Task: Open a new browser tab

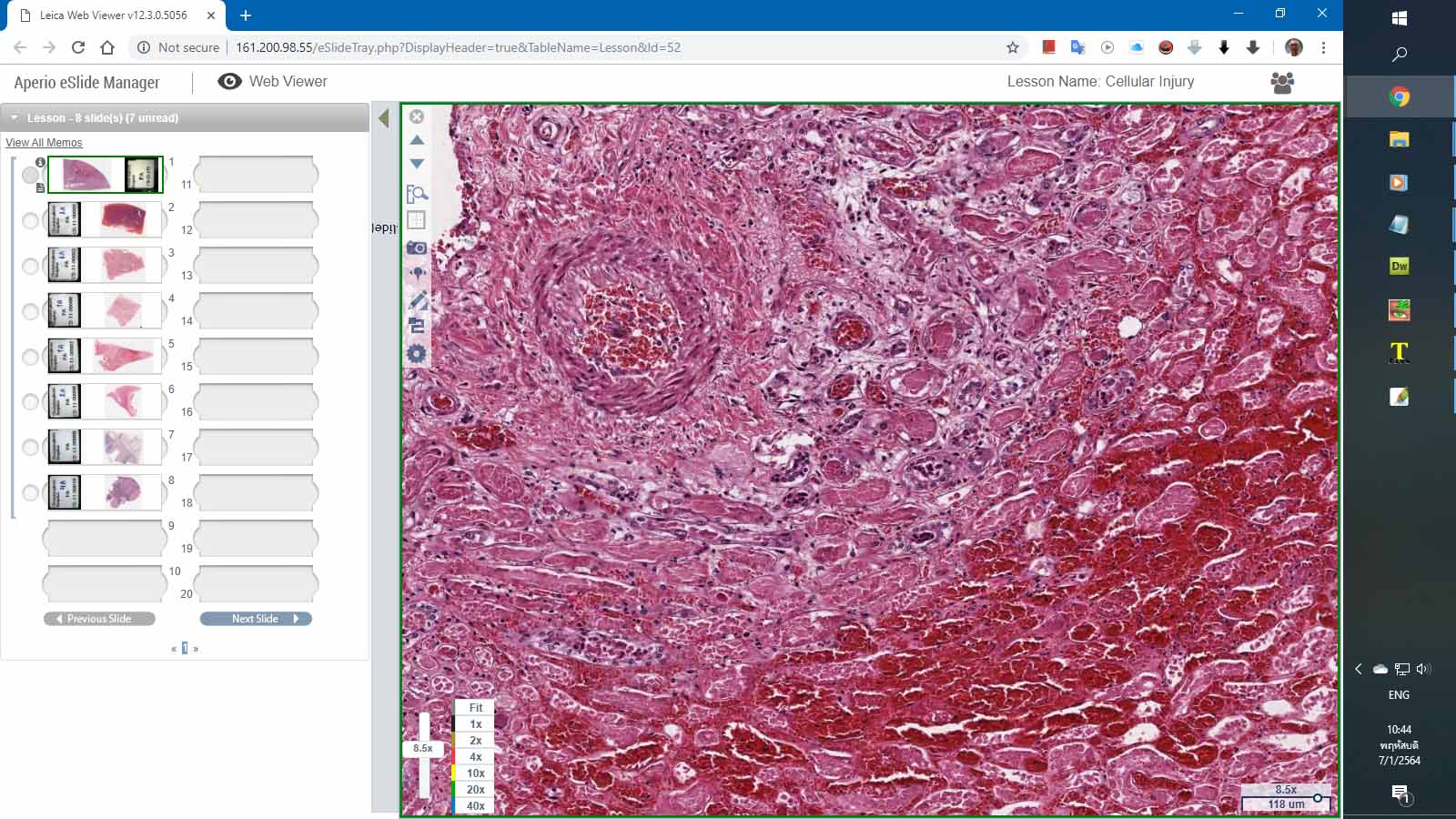Action: pos(246,15)
